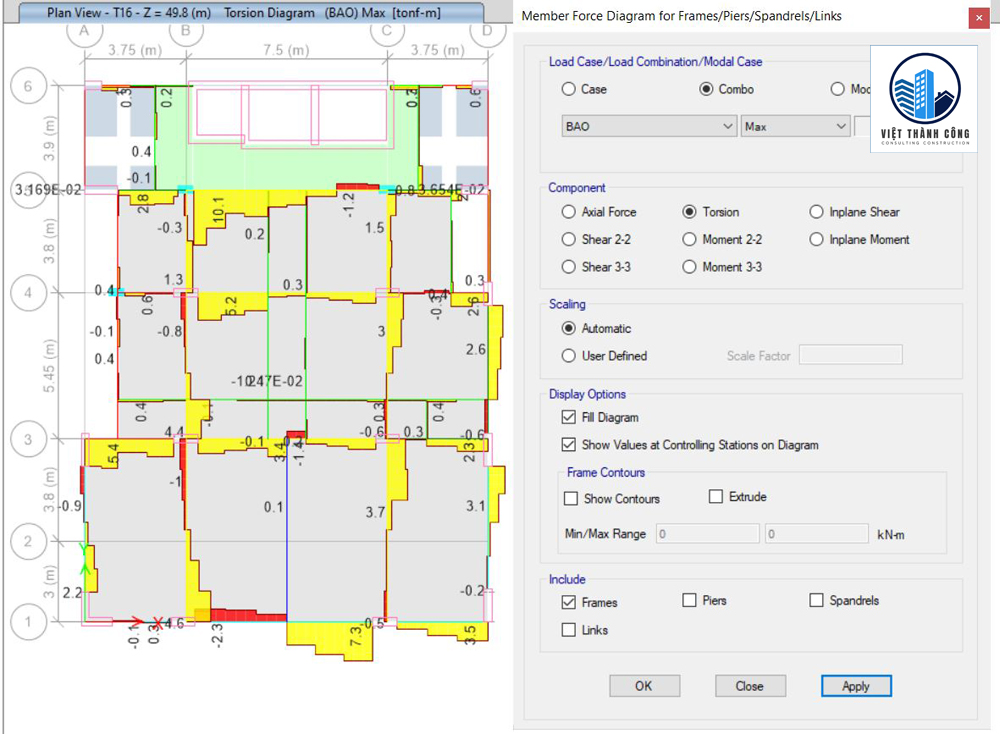Screen dimensions: 1000x734
Task: Click grid bubble 3 on plan view
Action: pyautogui.click(x=28, y=439)
